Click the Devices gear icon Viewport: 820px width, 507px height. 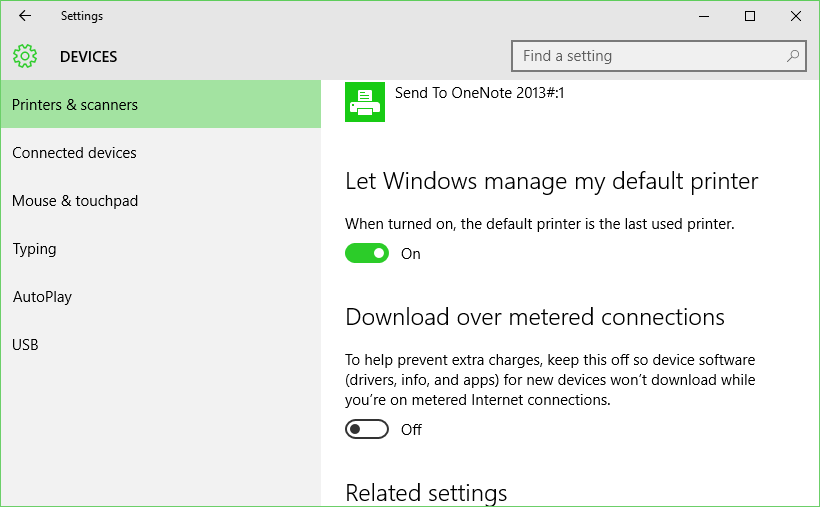(x=25, y=56)
